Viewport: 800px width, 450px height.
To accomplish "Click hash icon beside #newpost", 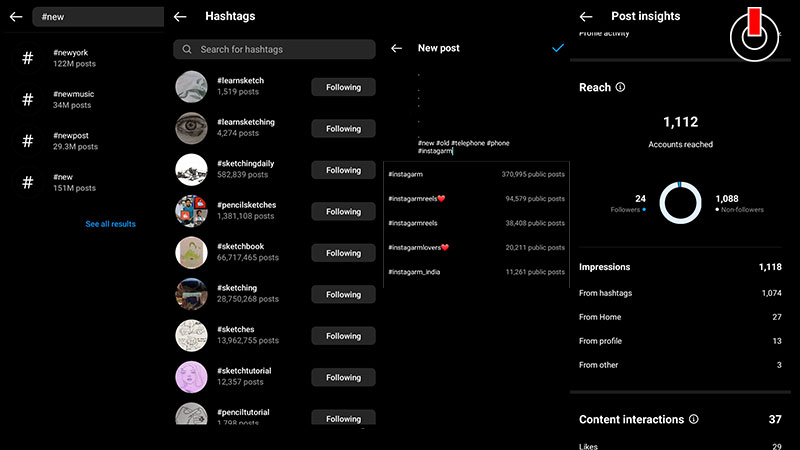I will click(28, 141).
